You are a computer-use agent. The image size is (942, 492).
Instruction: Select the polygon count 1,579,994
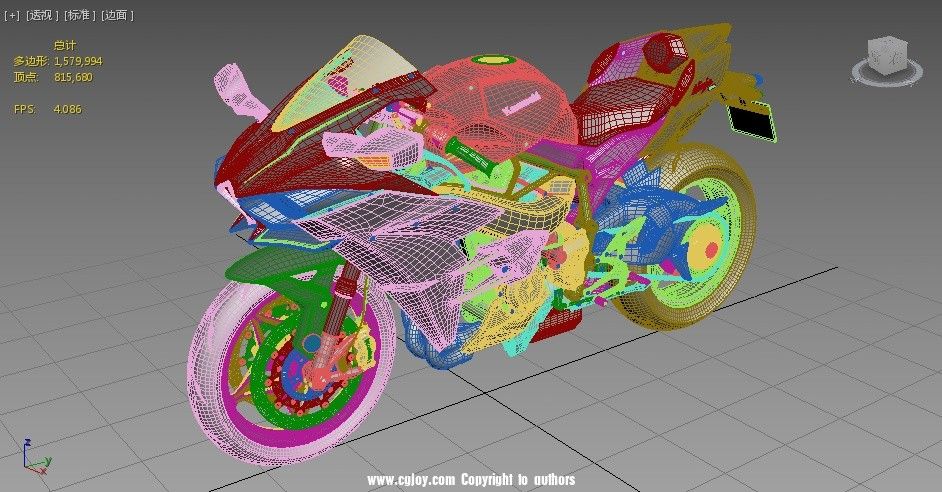pos(78,61)
